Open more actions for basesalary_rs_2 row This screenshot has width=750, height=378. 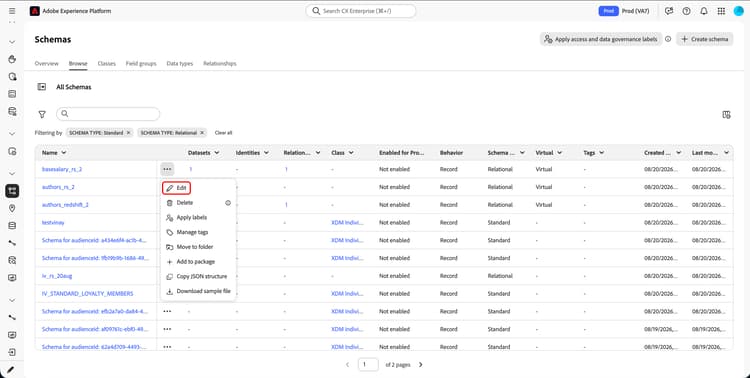click(167, 169)
